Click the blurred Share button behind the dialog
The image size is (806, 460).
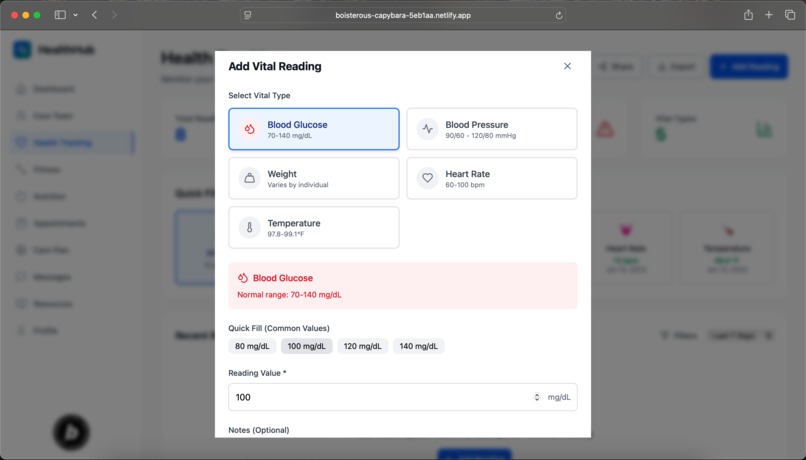click(x=616, y=67)
